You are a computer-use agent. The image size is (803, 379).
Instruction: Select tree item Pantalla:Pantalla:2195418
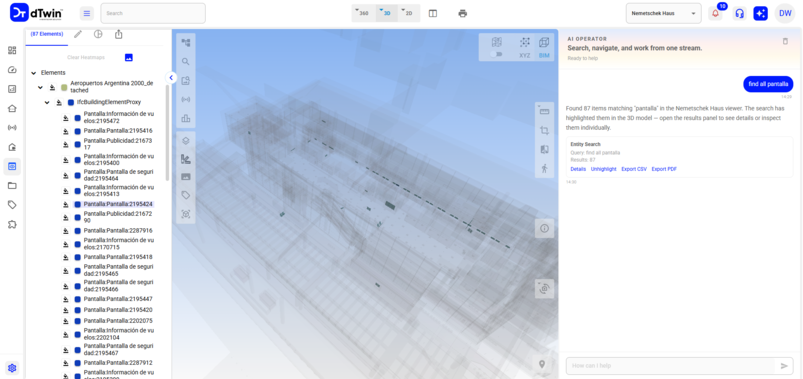118,257
